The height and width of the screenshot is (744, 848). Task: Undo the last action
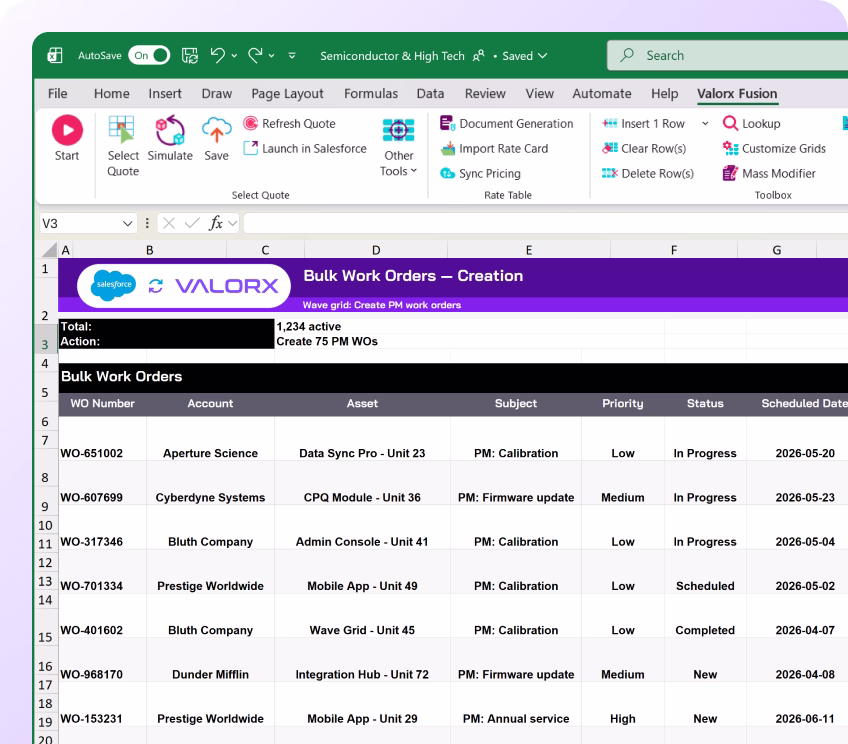point(217,55)
